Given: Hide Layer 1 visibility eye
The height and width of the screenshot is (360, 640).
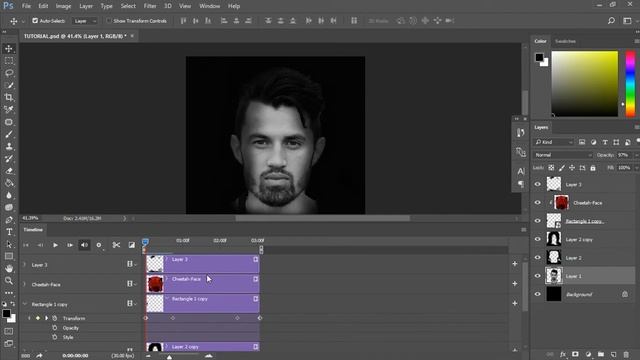Looking at the screenshot, I should (538, 276).
